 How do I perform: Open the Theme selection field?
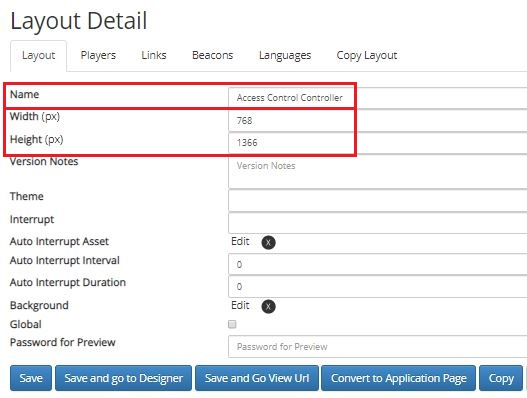pyautogui.click(x=377, y=200)
